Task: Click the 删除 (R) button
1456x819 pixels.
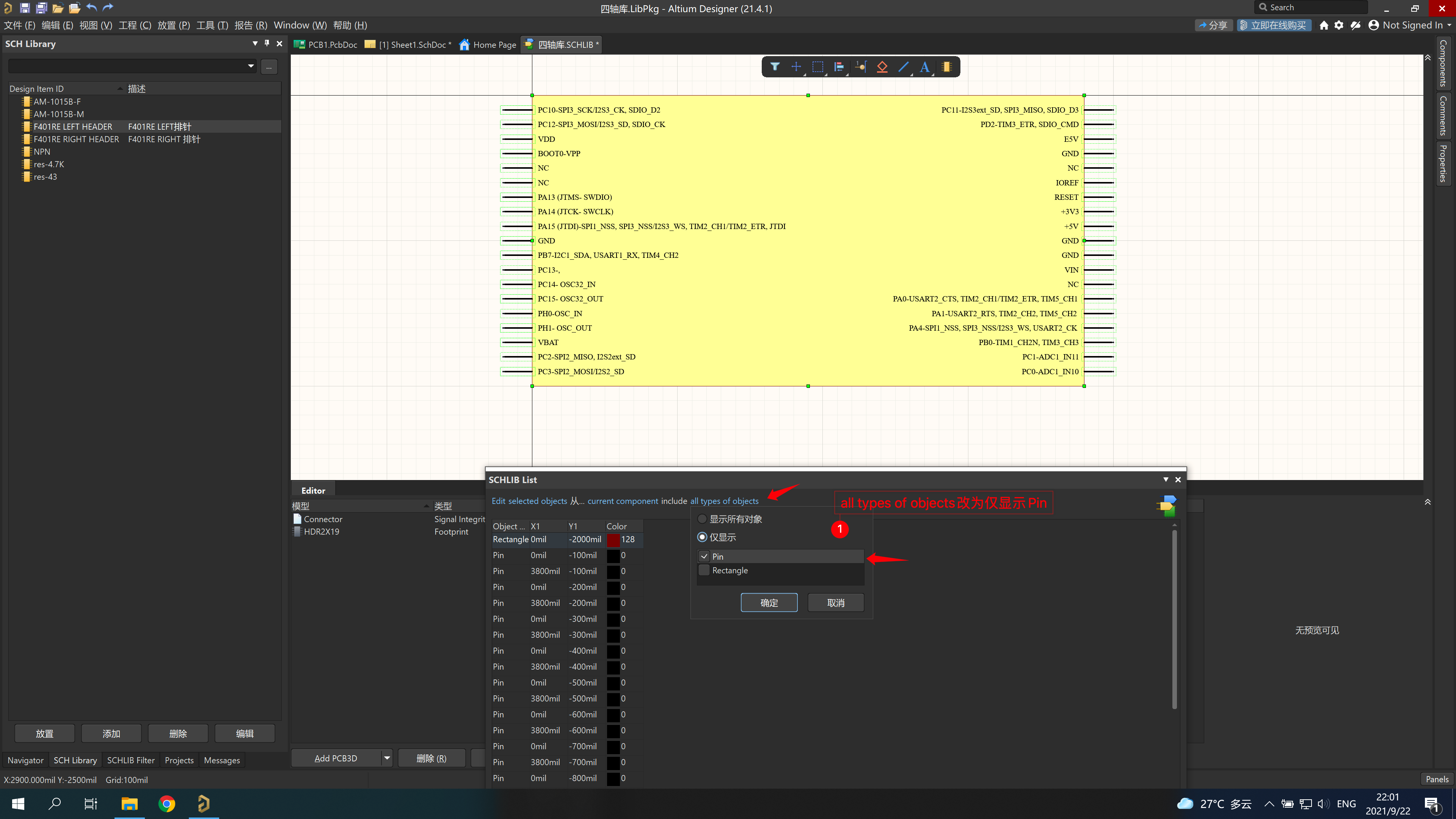Action: click(x=431, y=758)
